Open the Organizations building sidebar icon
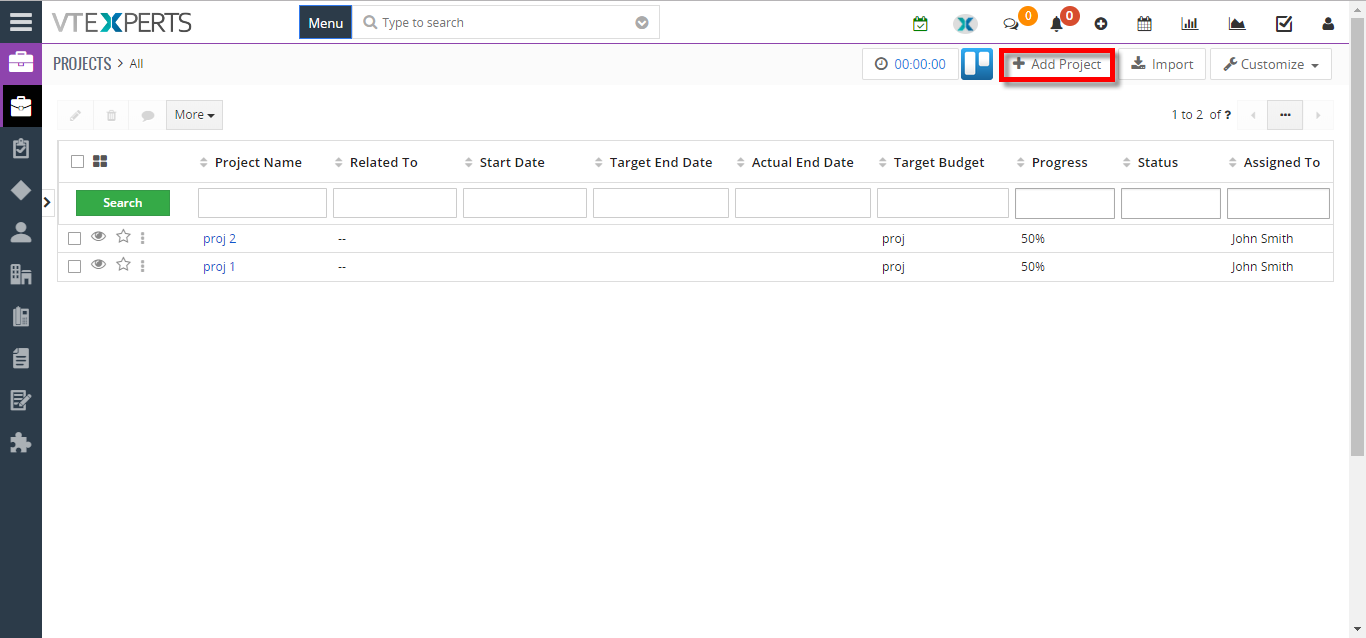 21,274
